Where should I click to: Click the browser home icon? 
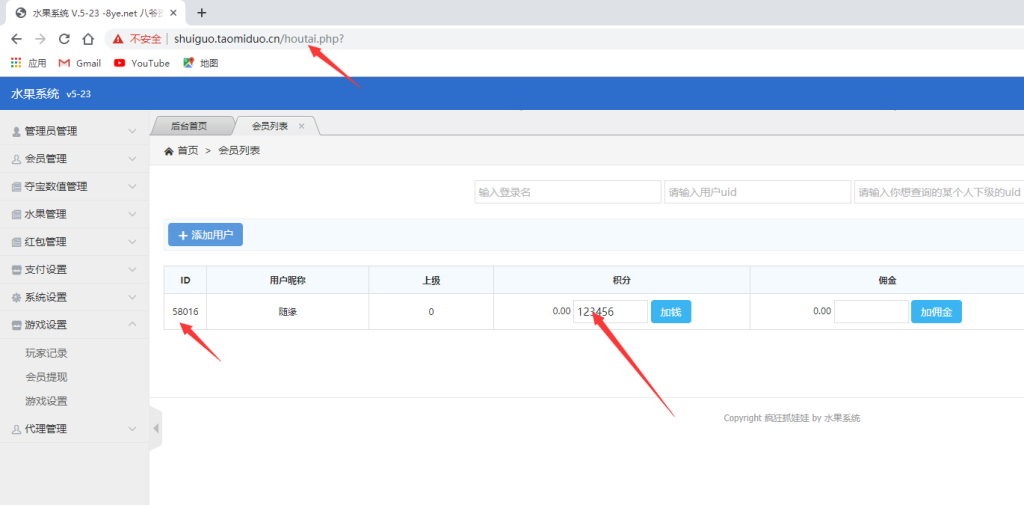click(88, 39)
